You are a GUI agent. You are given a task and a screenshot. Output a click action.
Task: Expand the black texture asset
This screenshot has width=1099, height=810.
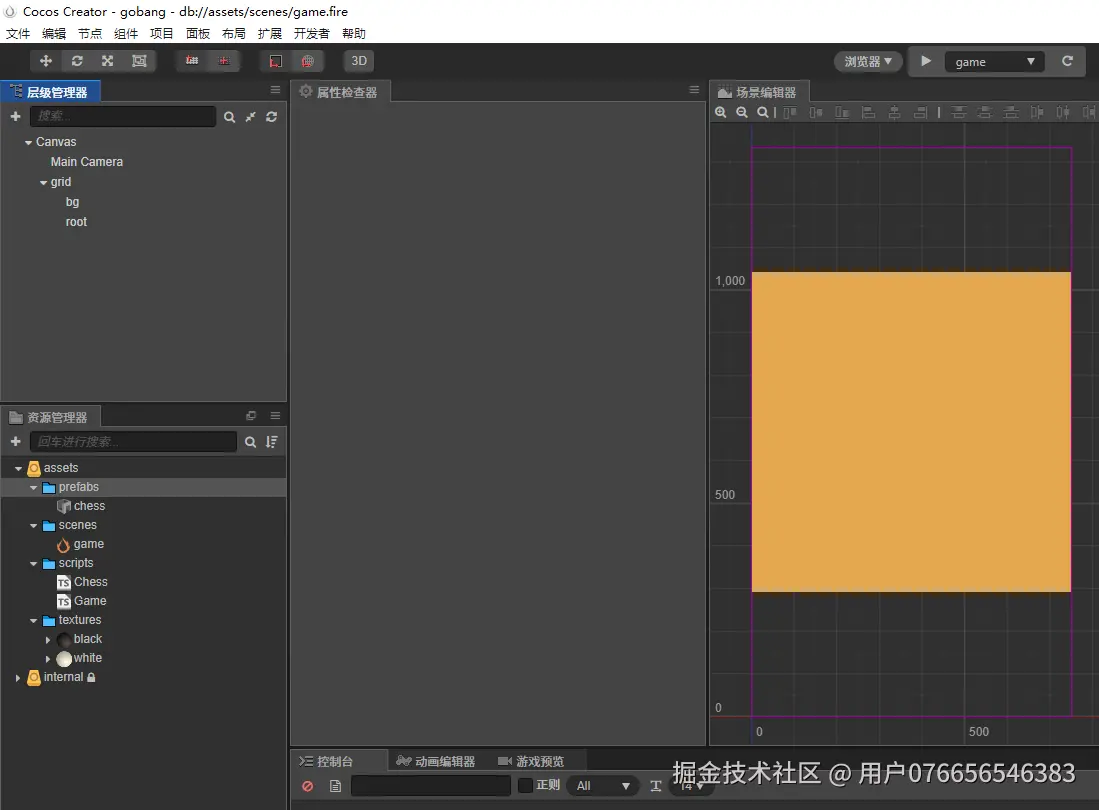click(x=48, y=639)
